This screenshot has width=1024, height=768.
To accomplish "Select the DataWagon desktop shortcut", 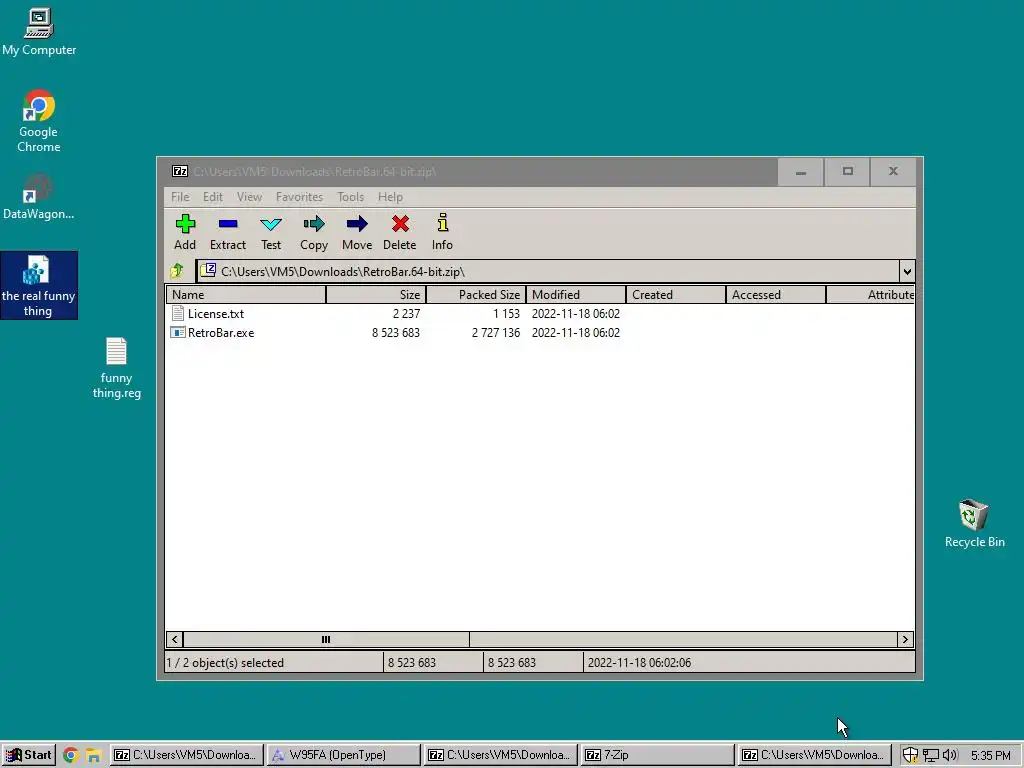I will [x=39, y=197].
